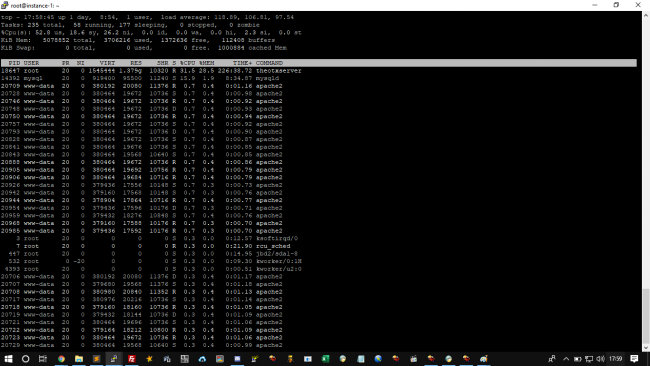
Task: Open network settings tray icon
Action: point(589,359)
